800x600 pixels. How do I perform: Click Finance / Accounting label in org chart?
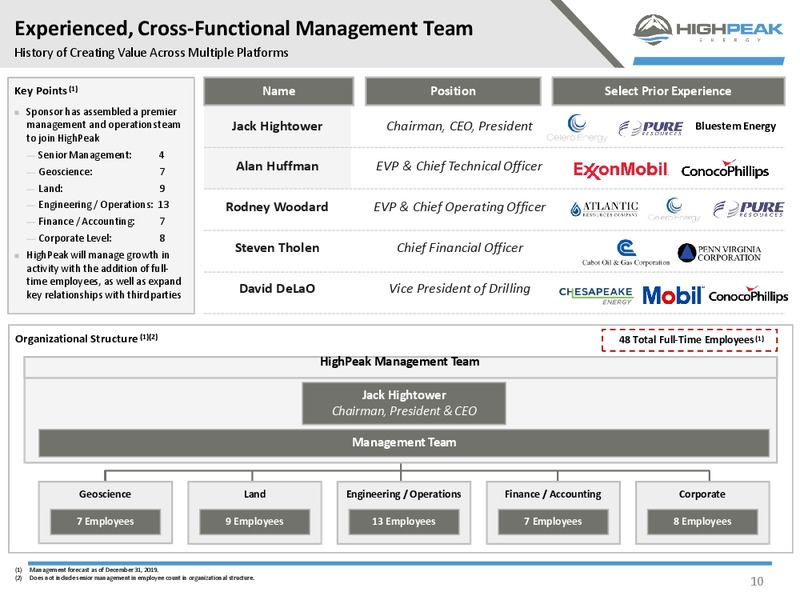click(x=553, y=494)
